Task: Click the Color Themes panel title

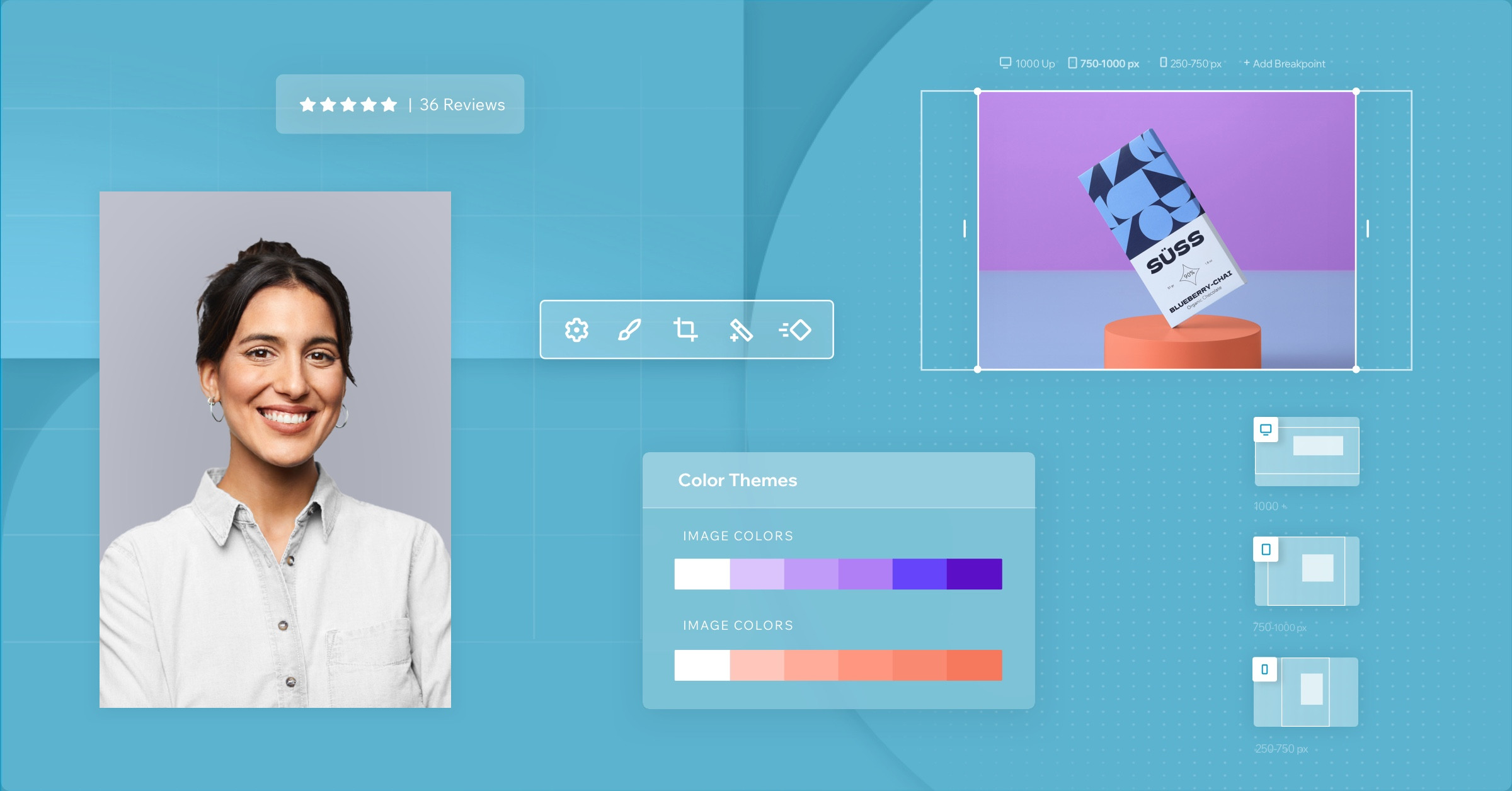Action: click(738, 481)
